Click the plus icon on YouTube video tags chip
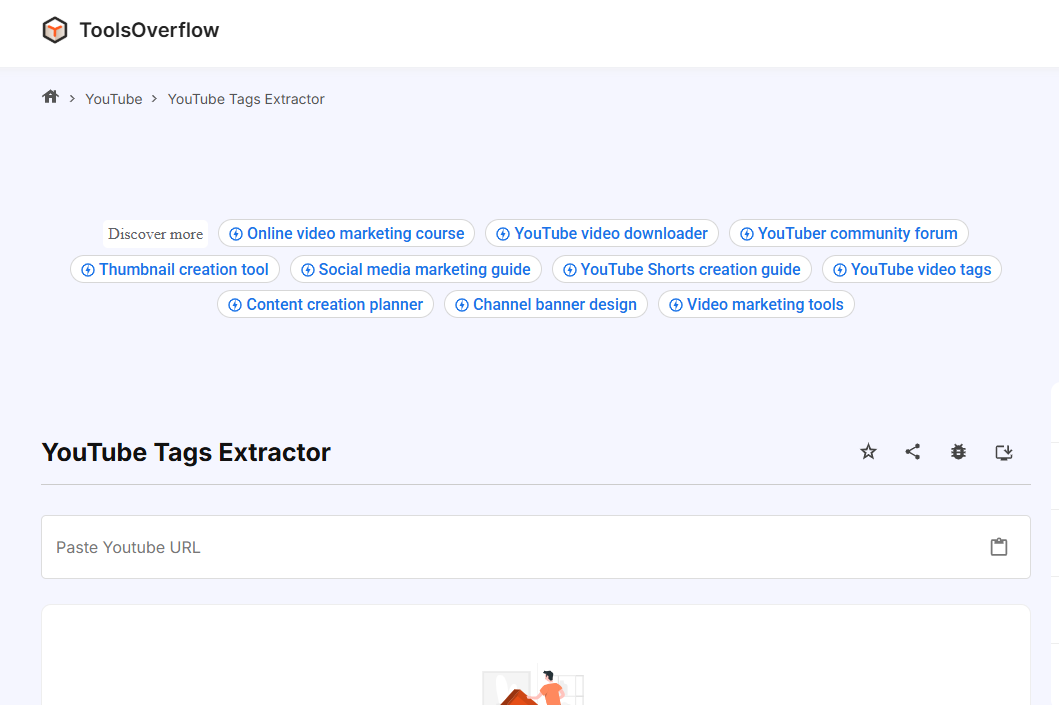1059x705 pixels. click(x=838, y=269)
